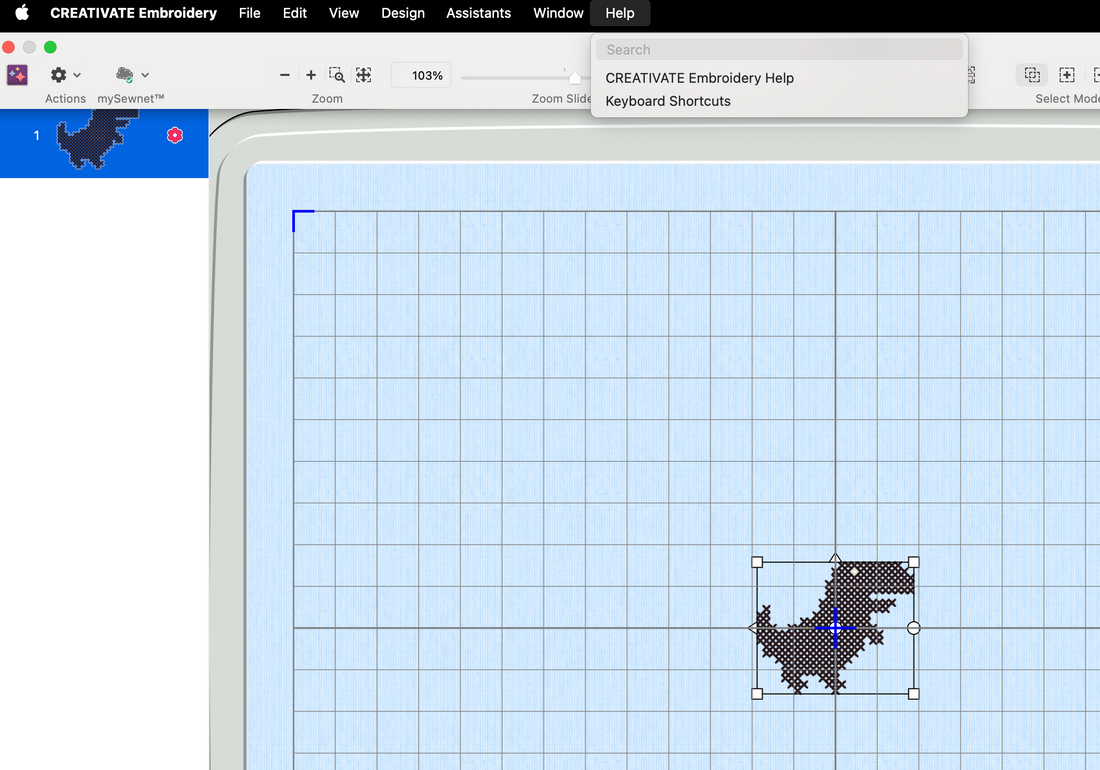Close the open Help menu

[x=620, y=13]
